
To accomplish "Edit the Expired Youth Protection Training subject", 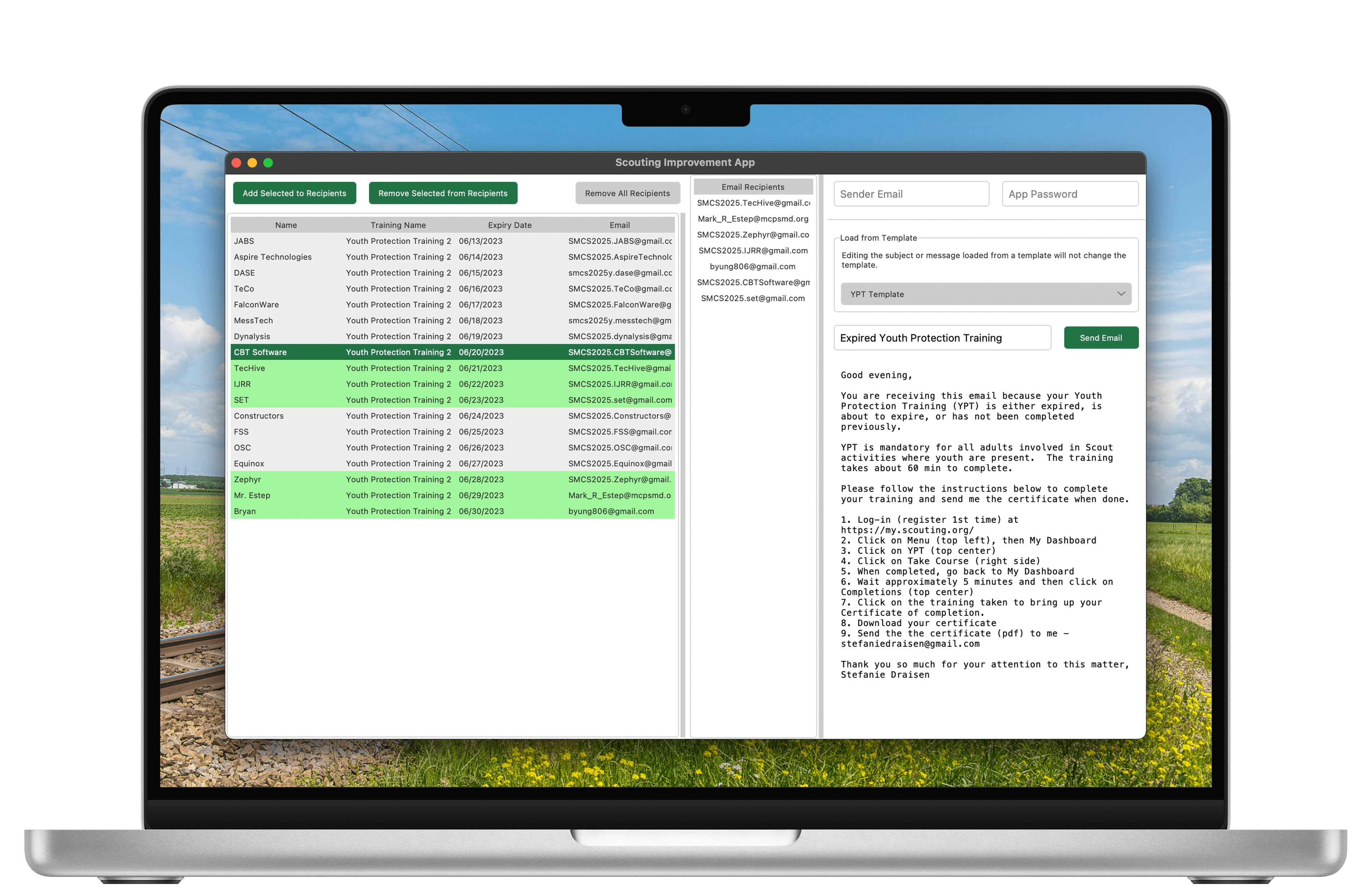I will click(941, 338).
